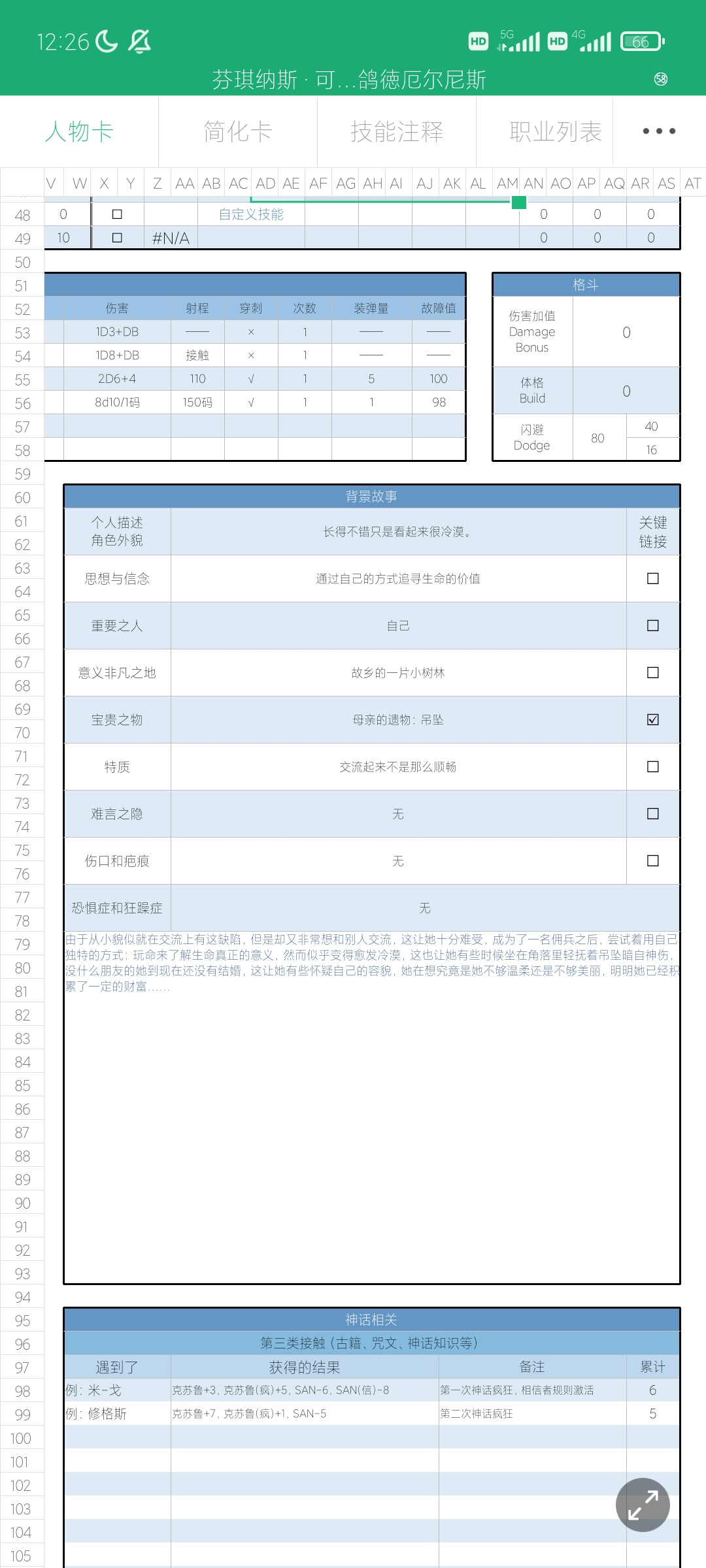Select the 8d10/1码 damage cell
This screenshot has height=1568, width=706.
[117, 402]
